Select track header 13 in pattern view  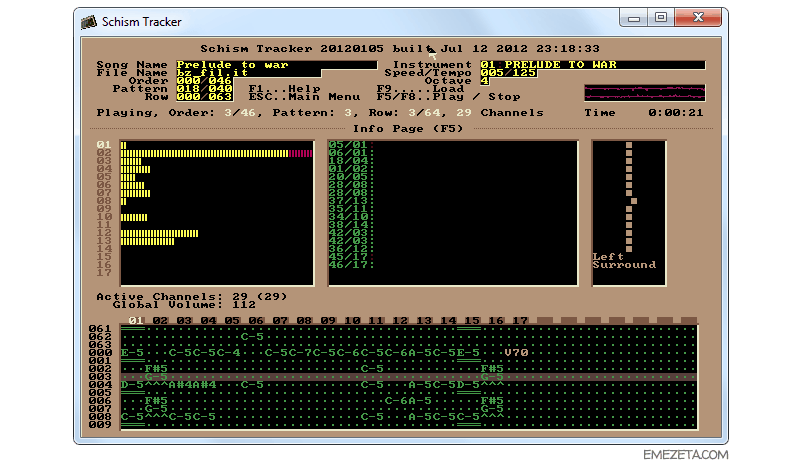424,321
